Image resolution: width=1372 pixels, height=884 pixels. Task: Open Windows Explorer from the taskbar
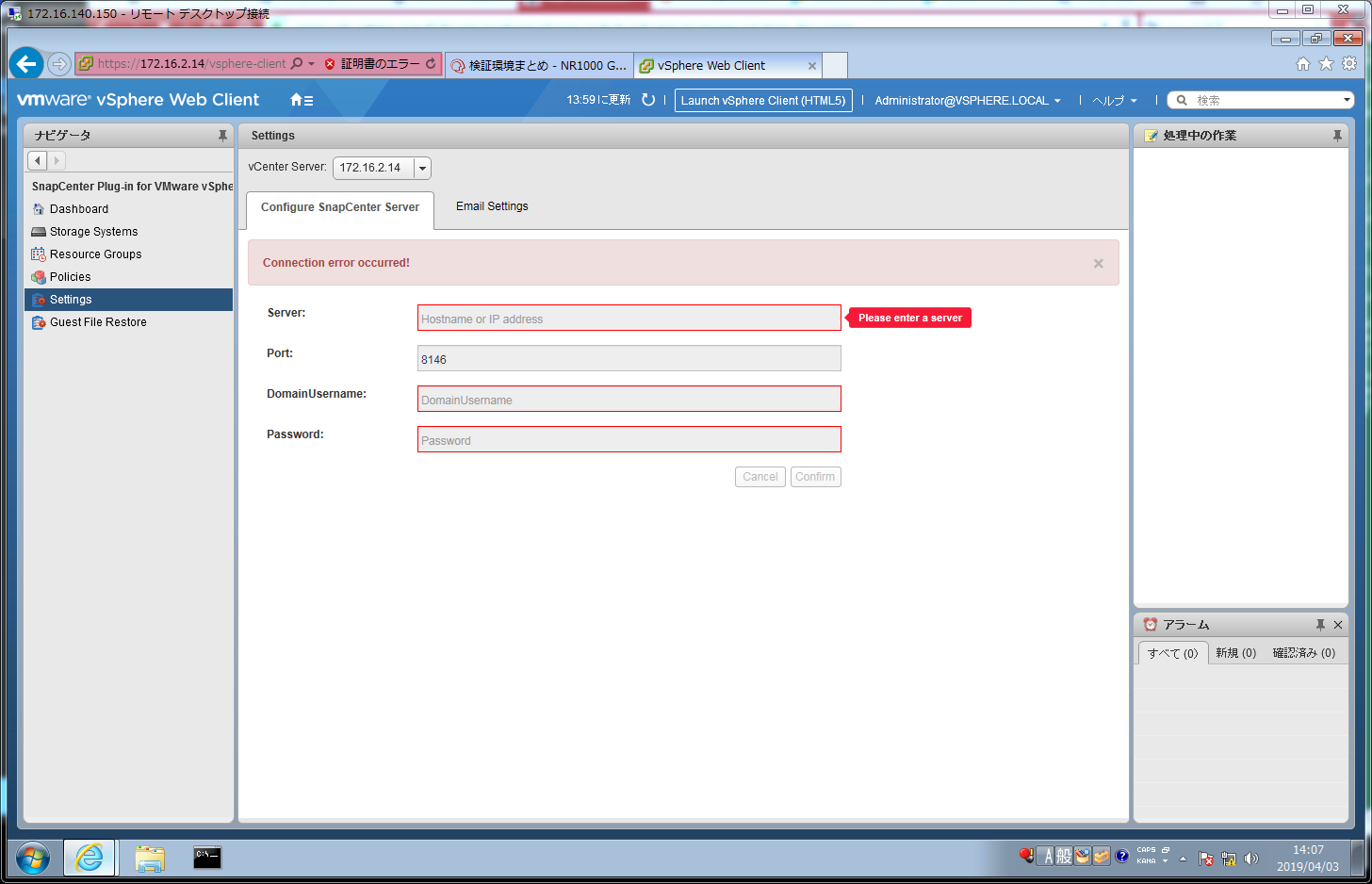(x=149, y=859)
